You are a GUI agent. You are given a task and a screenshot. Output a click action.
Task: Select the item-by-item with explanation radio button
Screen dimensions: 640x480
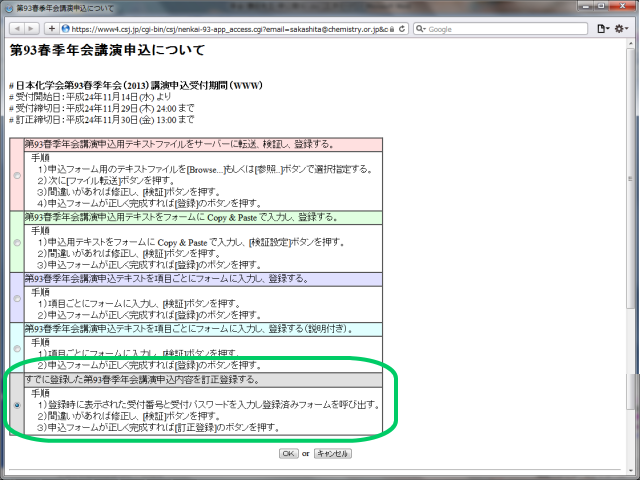pyautogui.click(x=17, y=347)
